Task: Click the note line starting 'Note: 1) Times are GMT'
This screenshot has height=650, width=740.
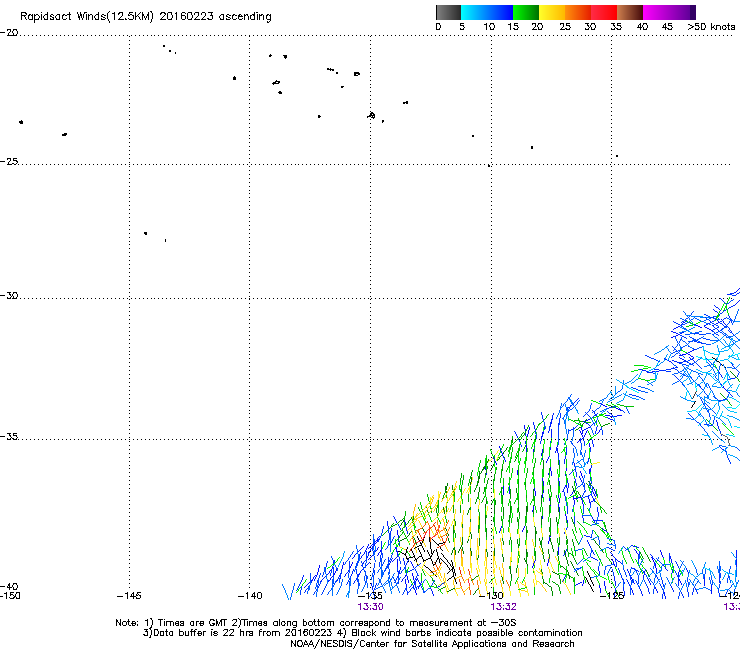Action: pos(316,623)
